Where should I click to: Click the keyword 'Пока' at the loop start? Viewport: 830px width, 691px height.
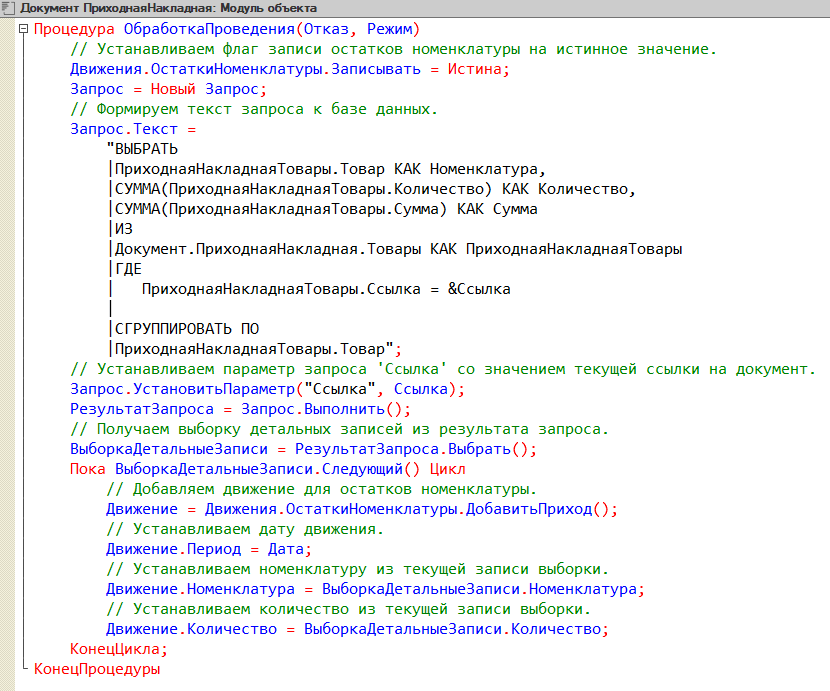(88, 469)
